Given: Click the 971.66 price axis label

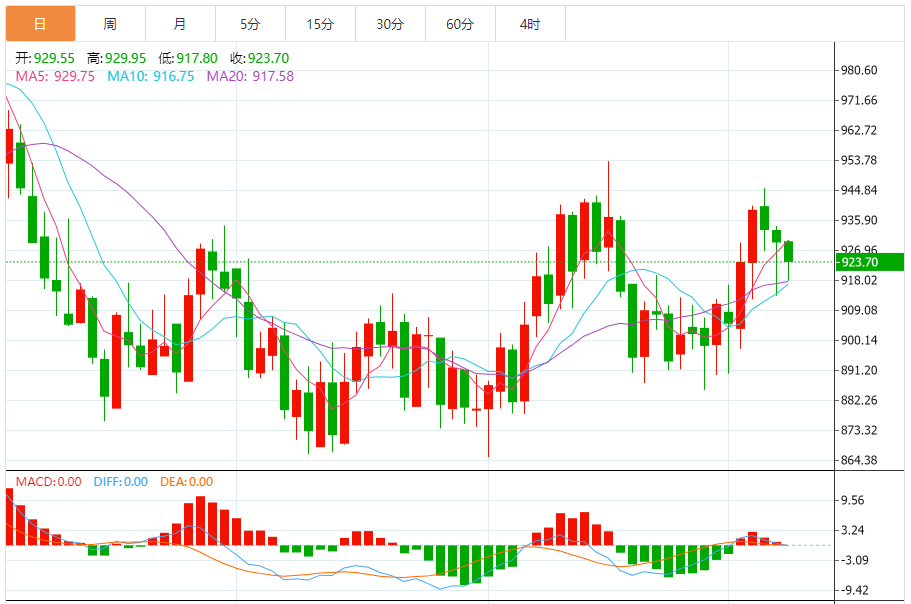Looking at the screenshot, I should click(x=859, y=100).
